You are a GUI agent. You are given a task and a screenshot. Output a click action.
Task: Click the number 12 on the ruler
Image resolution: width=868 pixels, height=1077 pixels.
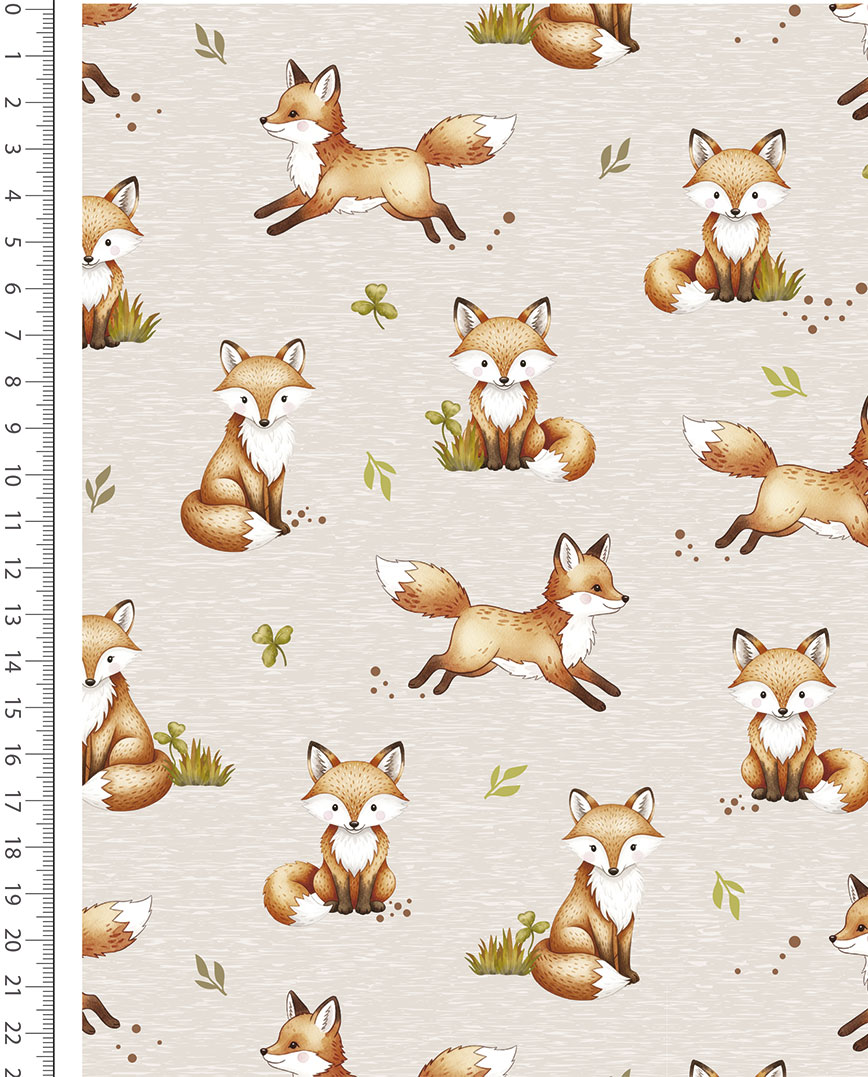click(13, 570)
